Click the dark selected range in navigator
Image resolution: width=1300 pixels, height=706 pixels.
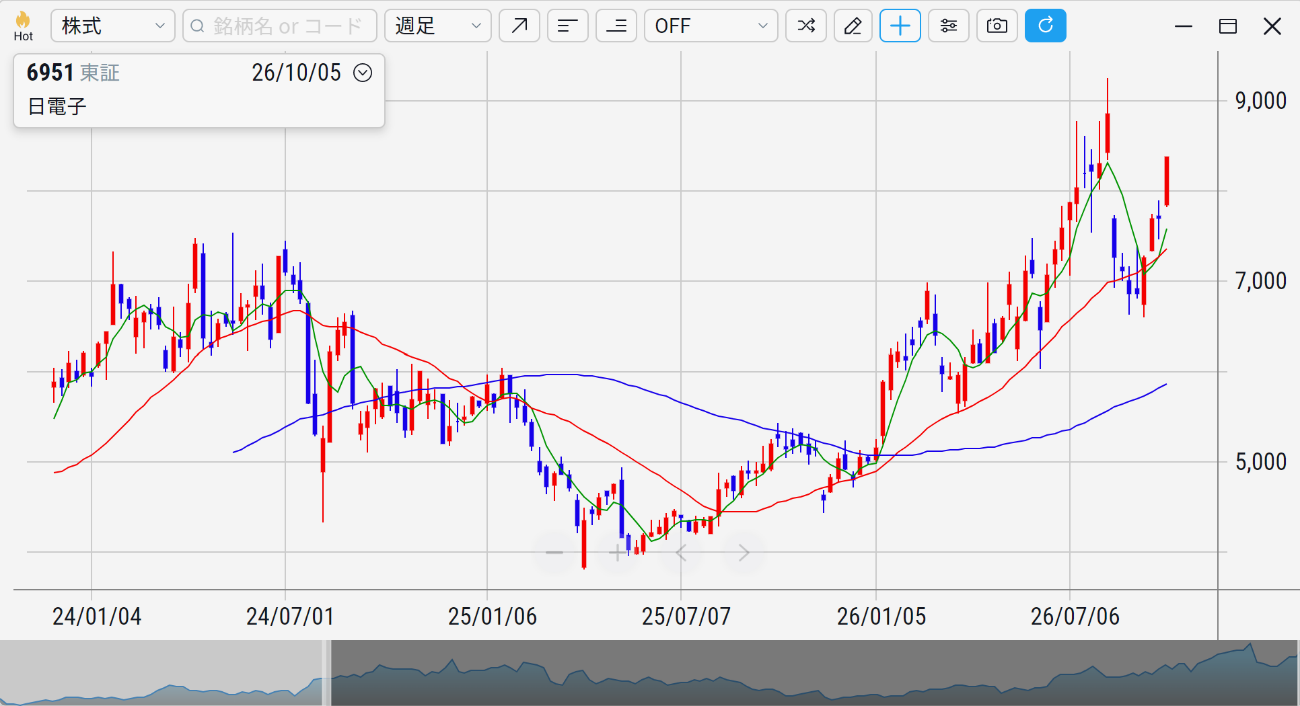coord(813,673)
